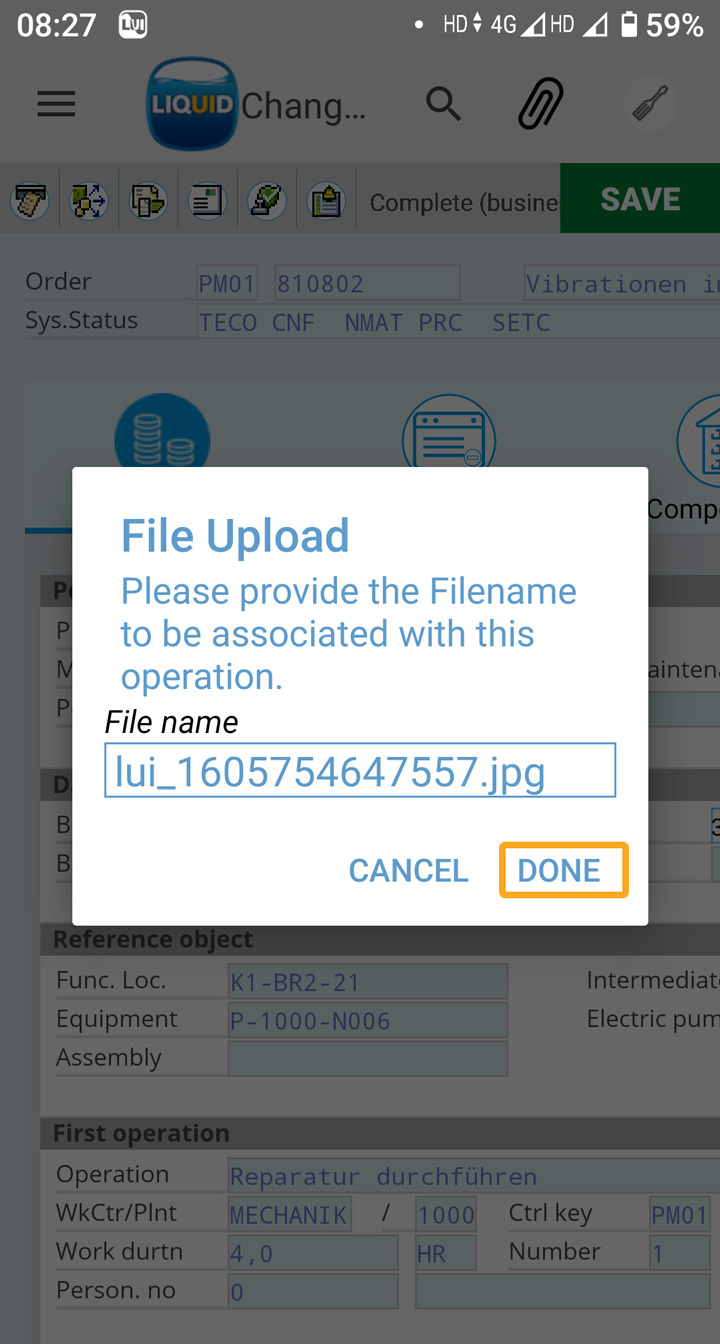Tap the Work durtn field 4,0
Screen dimensions: 720x1344
click(313, 1253)
